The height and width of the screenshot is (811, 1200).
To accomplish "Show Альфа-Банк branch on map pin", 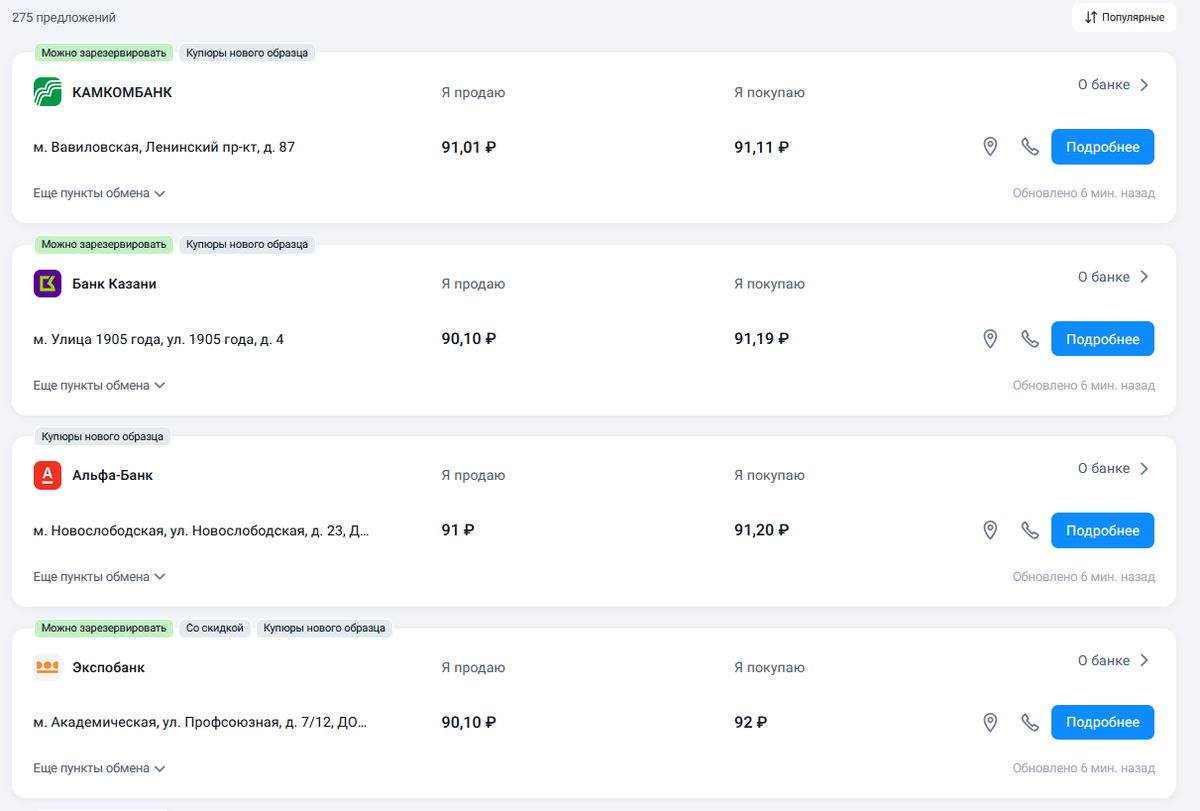I will (990, 530).
